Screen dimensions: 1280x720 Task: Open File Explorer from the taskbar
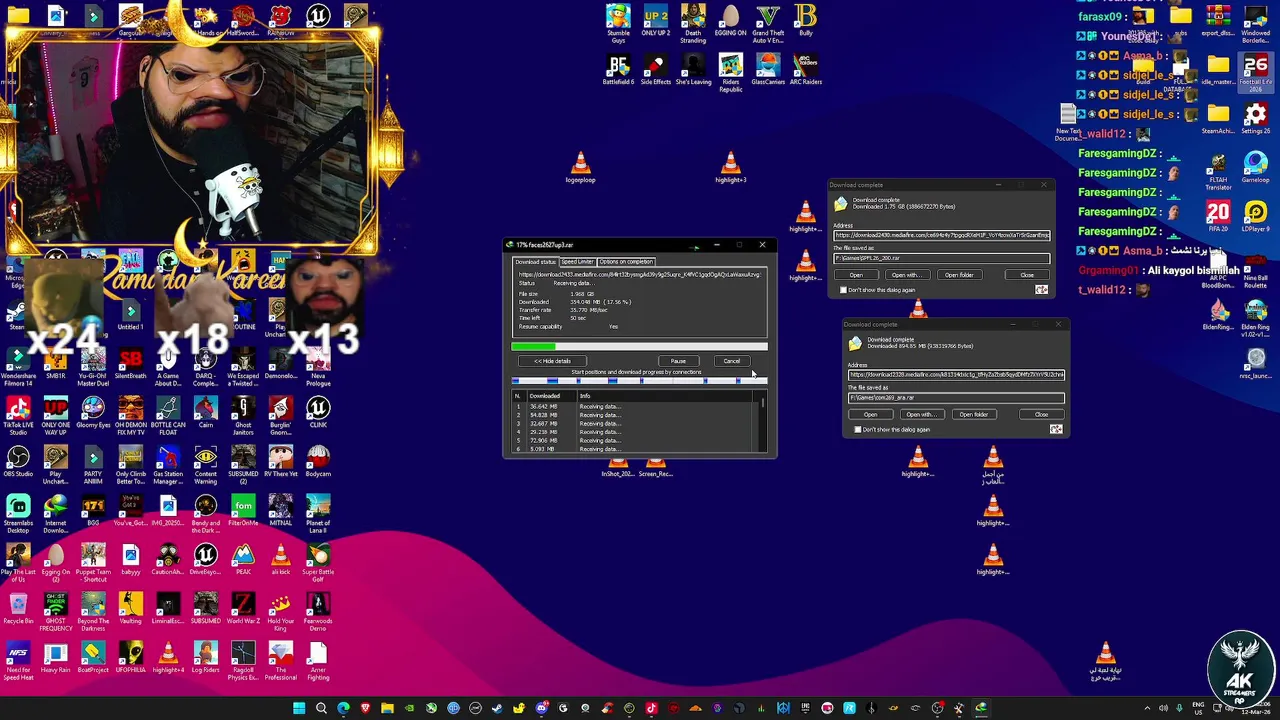coord(387,709)
